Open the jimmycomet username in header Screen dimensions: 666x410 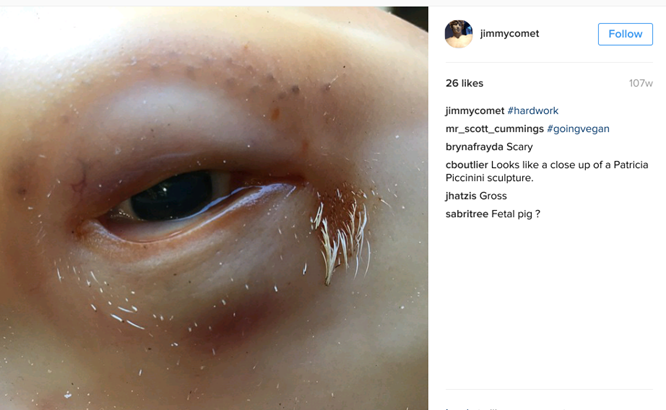[x=509, y=34]
